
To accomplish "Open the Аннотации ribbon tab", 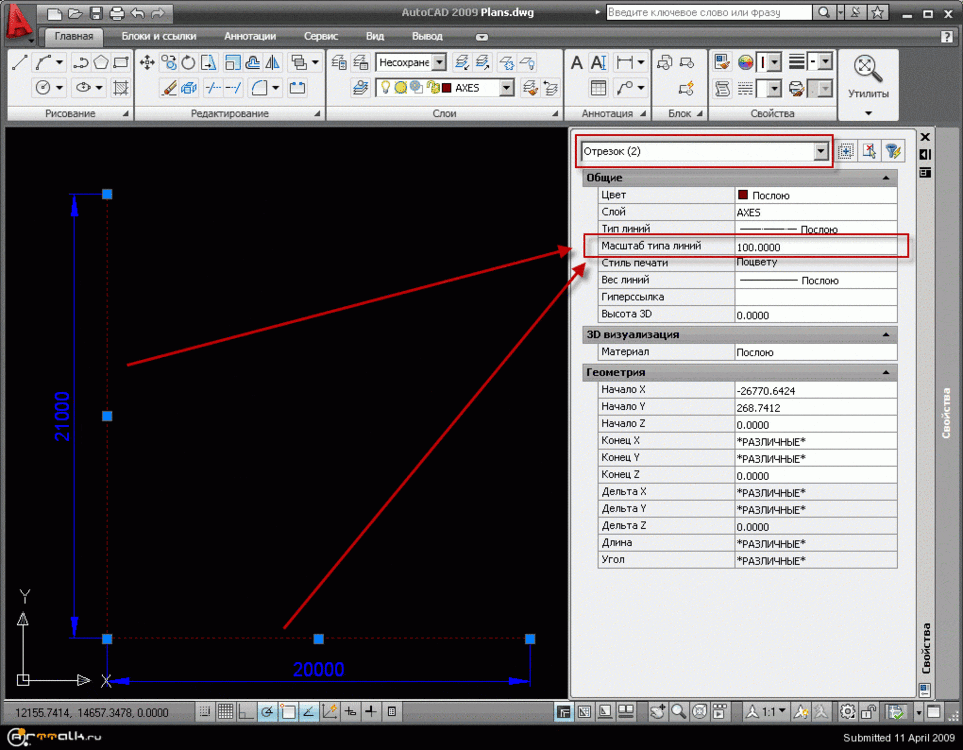I will pyautogui.click(x=250, y=36).
